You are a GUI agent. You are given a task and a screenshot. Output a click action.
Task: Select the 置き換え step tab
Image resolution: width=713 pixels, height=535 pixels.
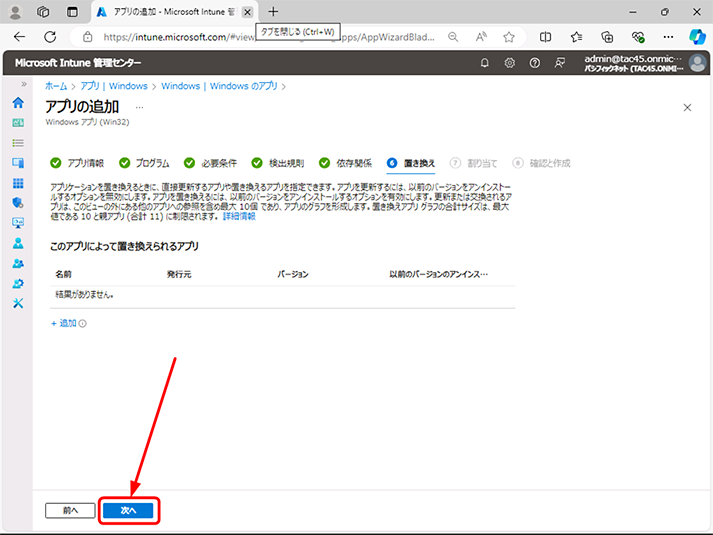coord(411,163)
